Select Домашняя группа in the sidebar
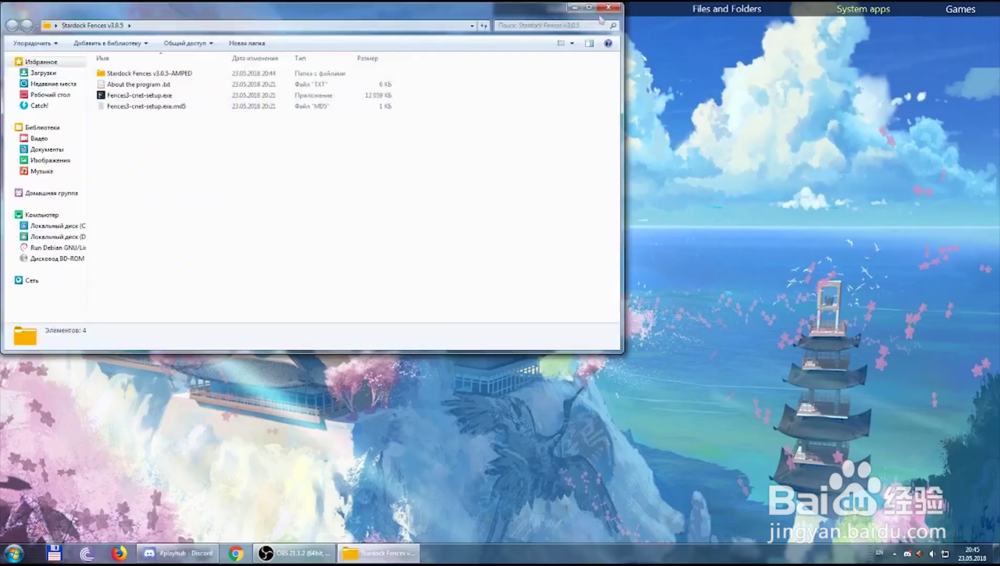The image size is (1000, 566). tap(51, 193)
